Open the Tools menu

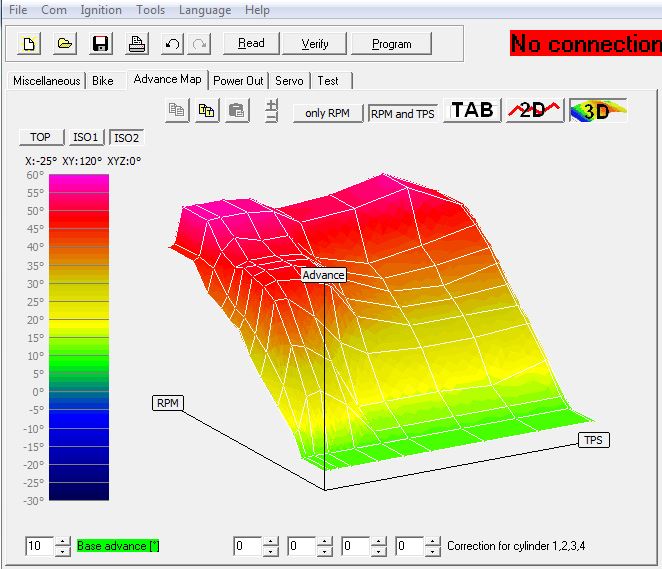150,10
